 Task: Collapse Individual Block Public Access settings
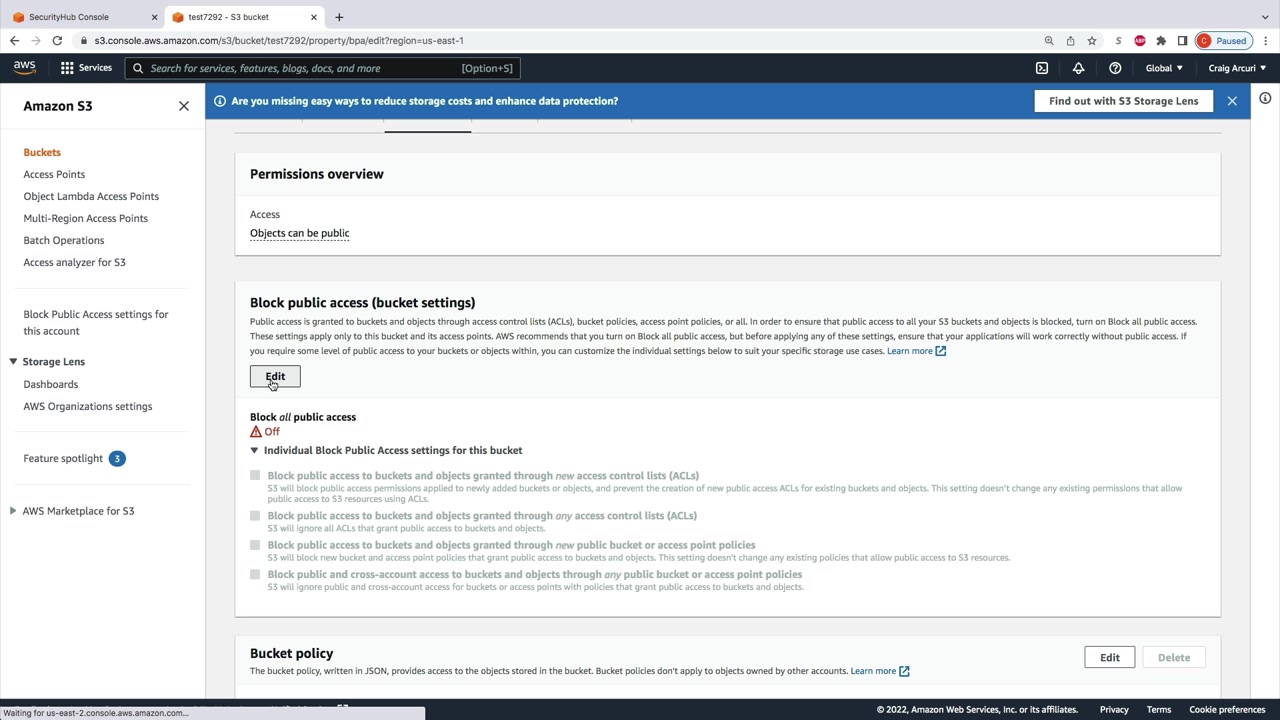pos(254,451)
